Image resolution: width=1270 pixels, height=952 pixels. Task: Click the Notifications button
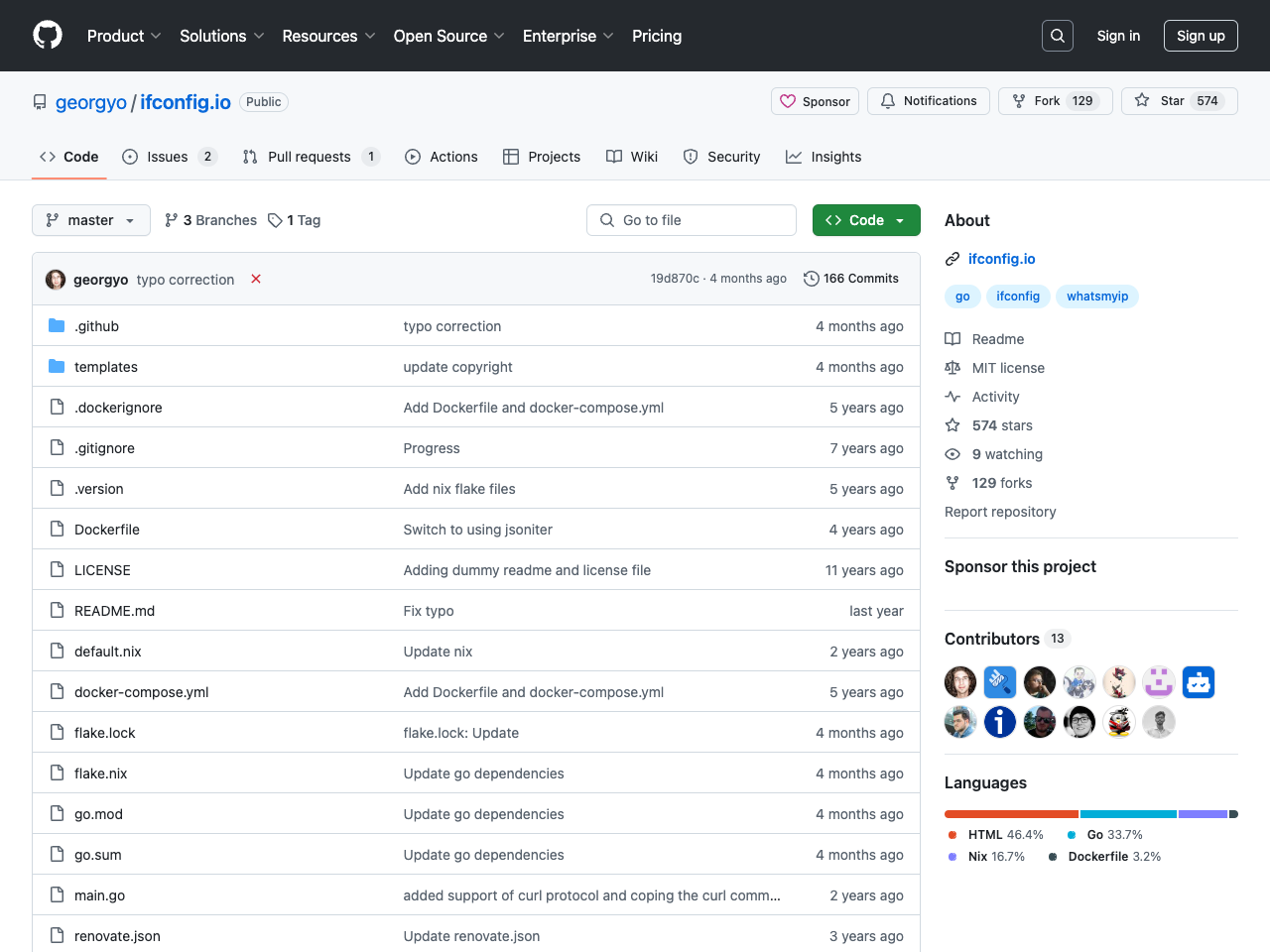[x=929, y=101]
